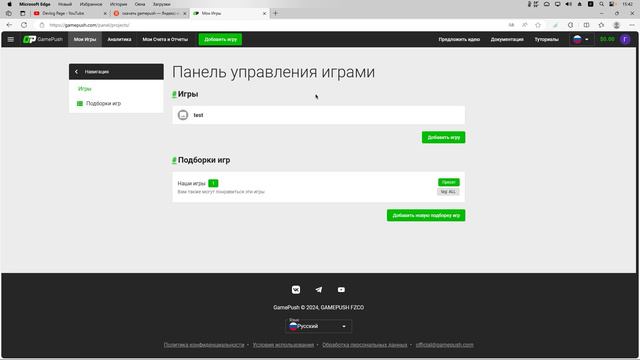Click the lock site-info icon in address bar
Screen dimensions: 640x360
point(42,25)
